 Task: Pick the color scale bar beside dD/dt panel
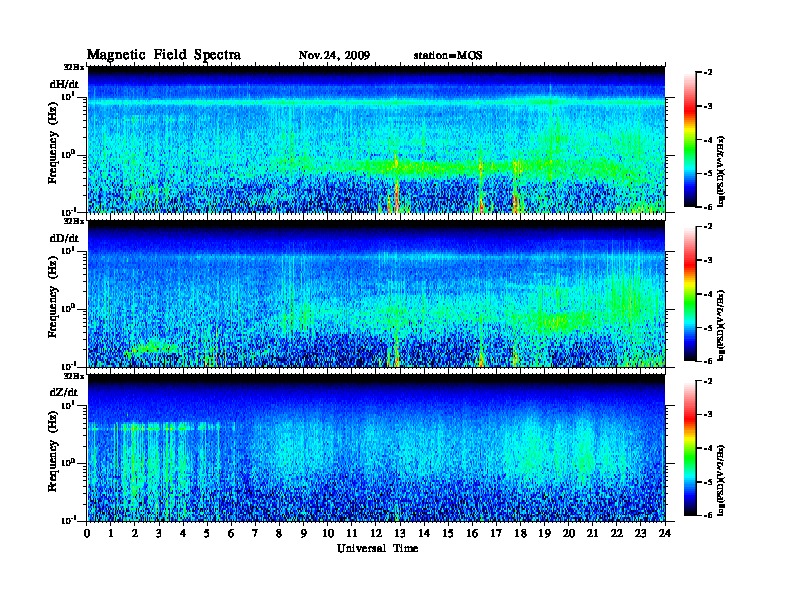[690, 294]
